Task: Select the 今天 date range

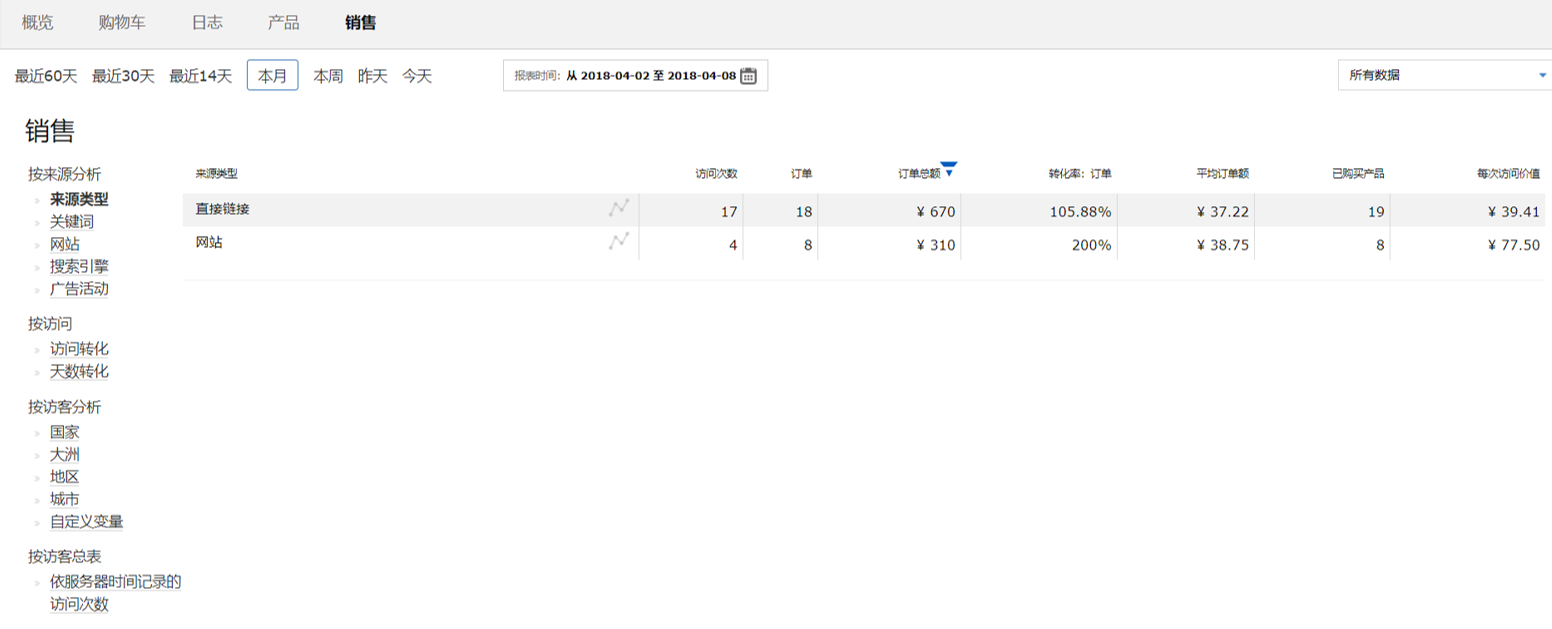Action: (x=417, y=76)
